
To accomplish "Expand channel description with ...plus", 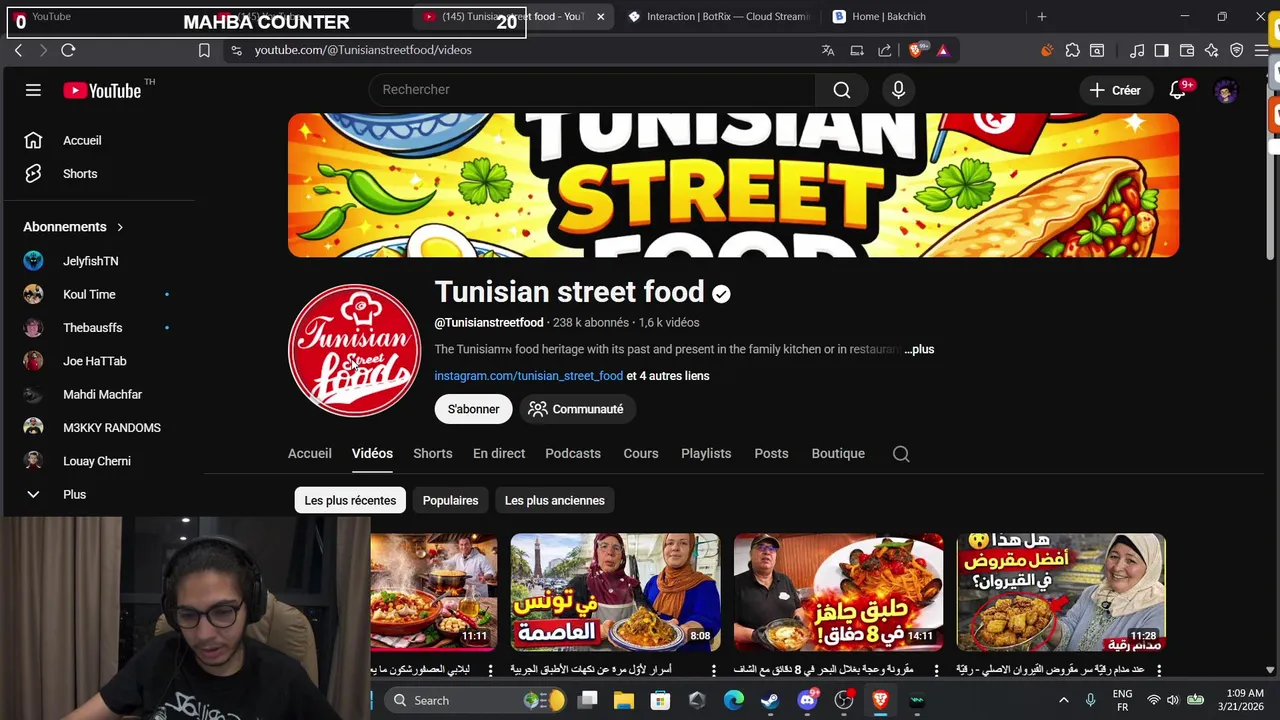I will click(919, 349).
